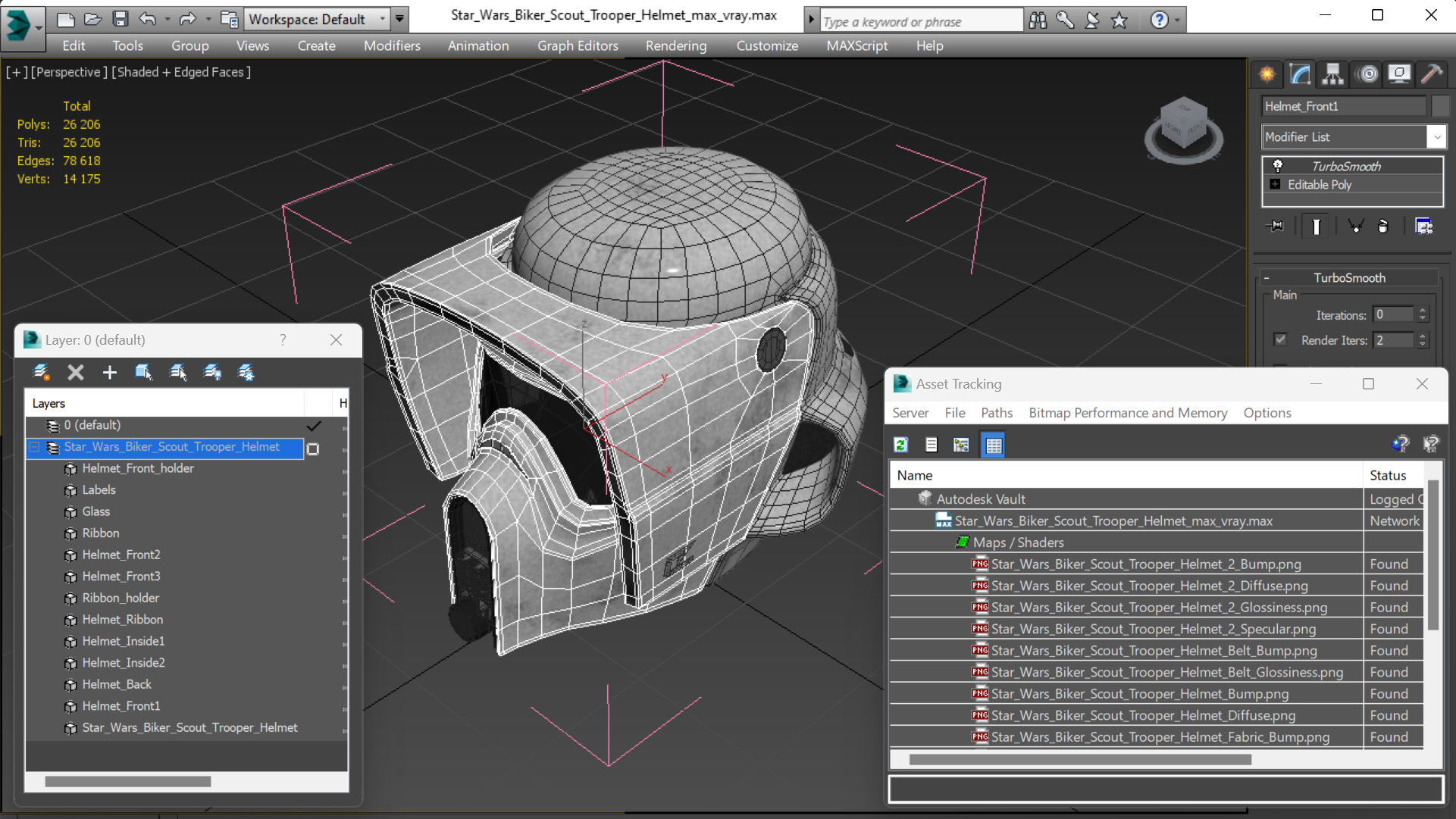Open the help dropdown arrow
Viewport: 1456px width, 819px height.
pos(1177,20)
